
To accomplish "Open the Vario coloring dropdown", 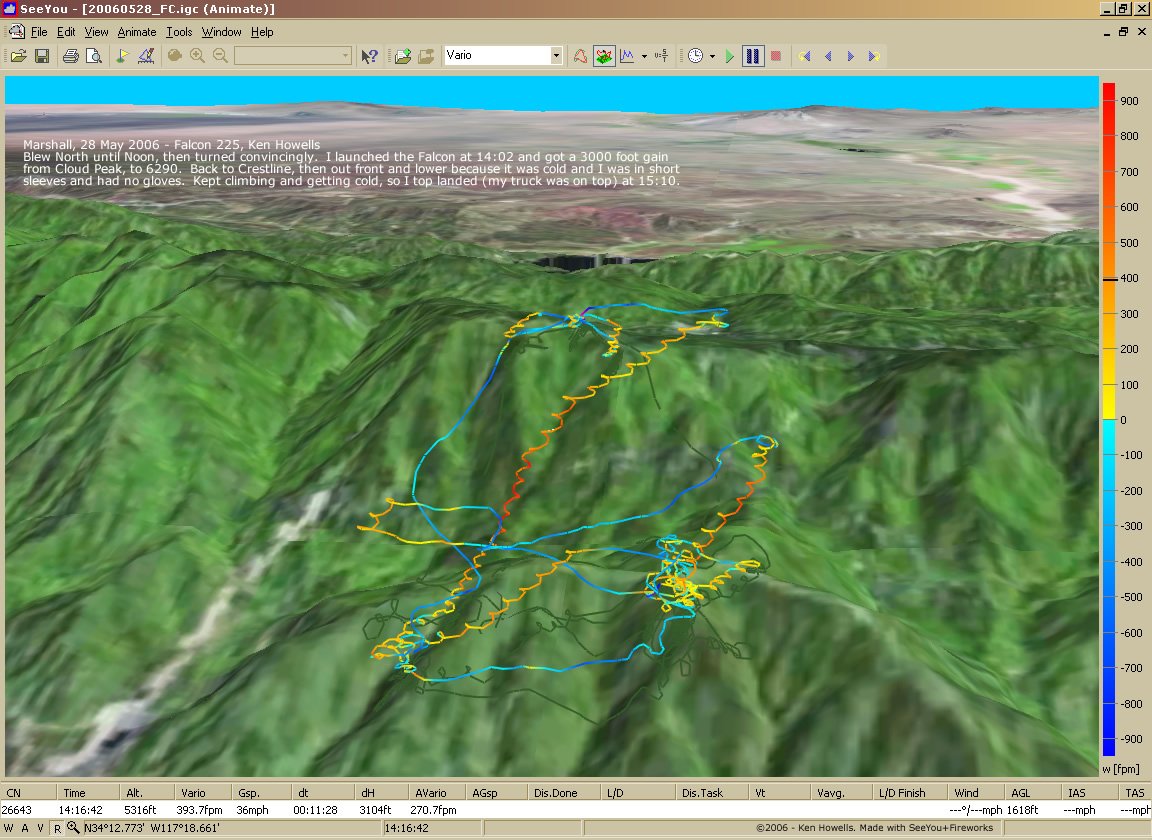I will (x=556, y=56).
